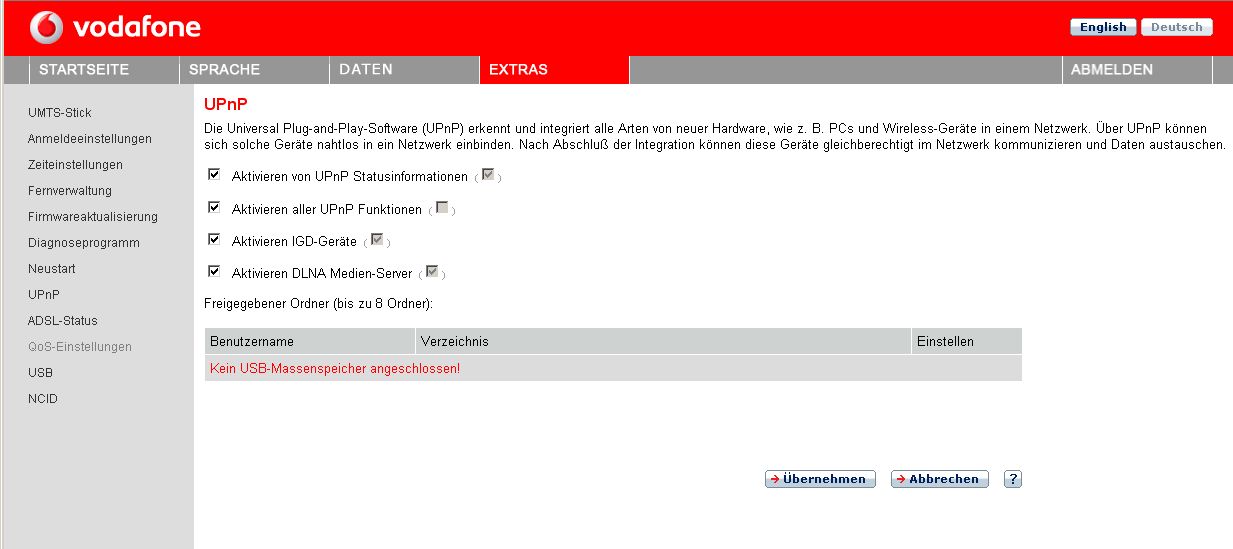Open Firmwareaktualisierung in sidebar
Image resolution: width=1233 pixels, height=549 pixels.
(93, 217)
